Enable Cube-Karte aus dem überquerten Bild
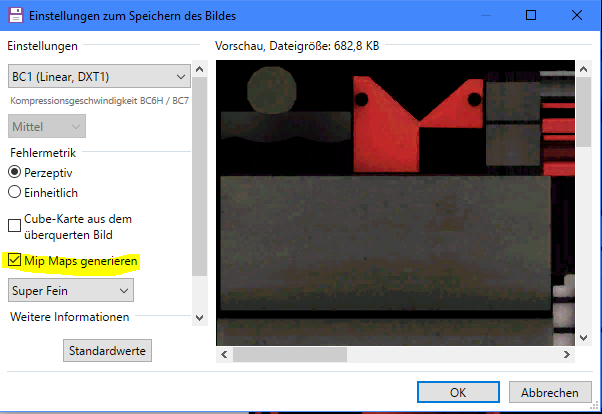 click(15, 226)
